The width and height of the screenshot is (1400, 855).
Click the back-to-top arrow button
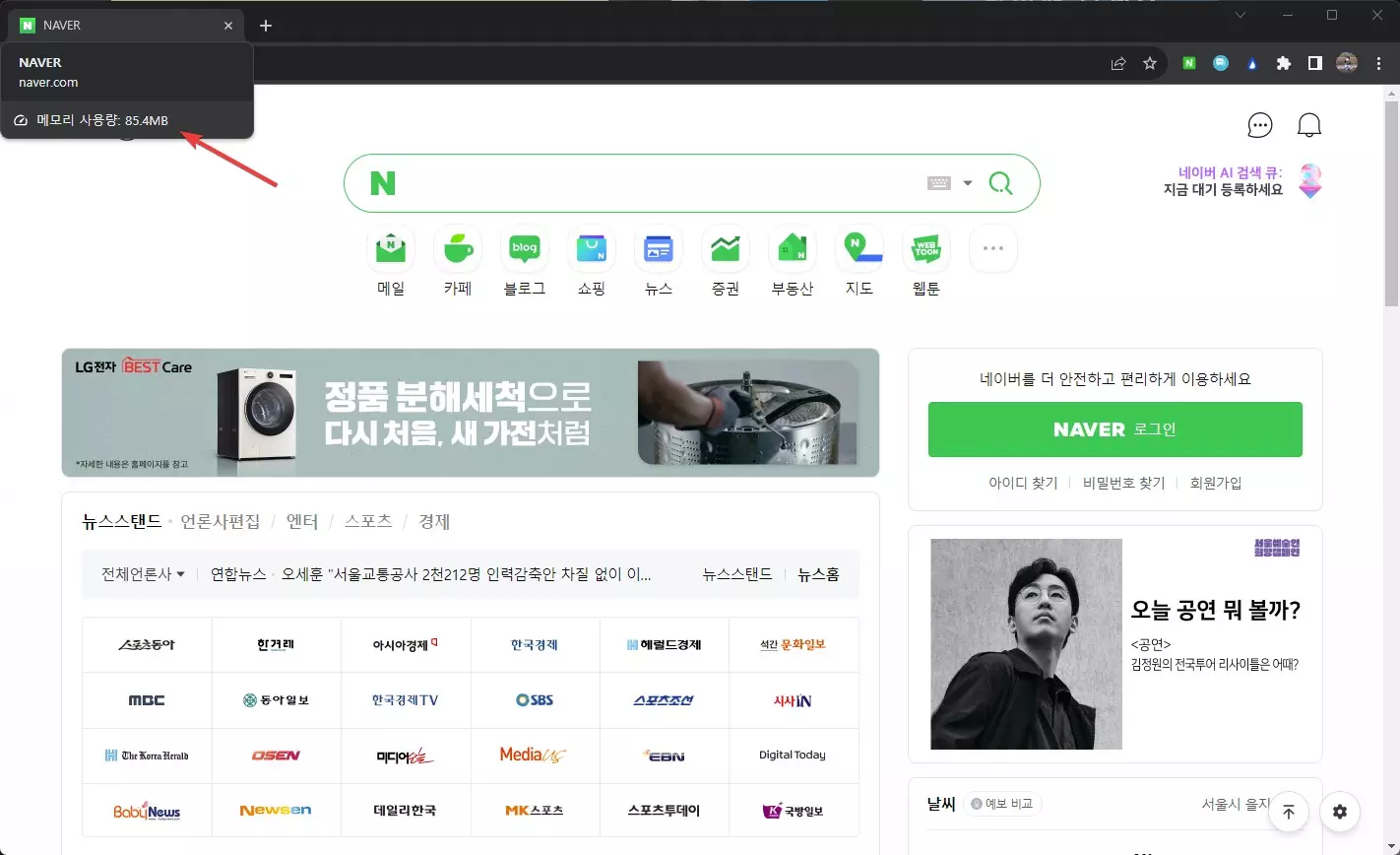click(x=1289, y=812)
